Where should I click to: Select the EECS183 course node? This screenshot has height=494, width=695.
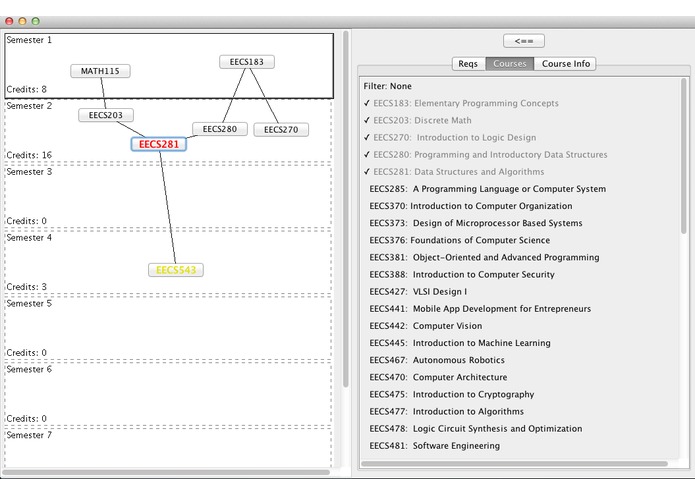247,62
